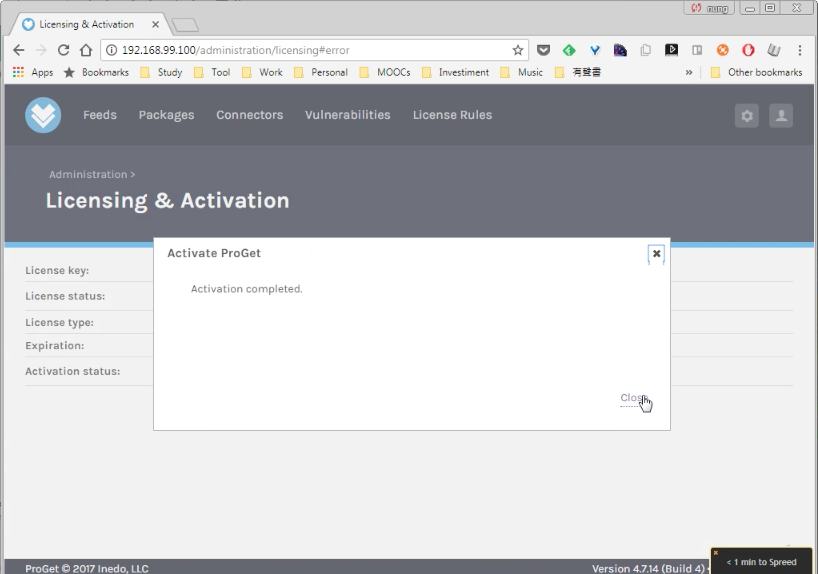
Task: Reload the page
Action: point(63,50)
